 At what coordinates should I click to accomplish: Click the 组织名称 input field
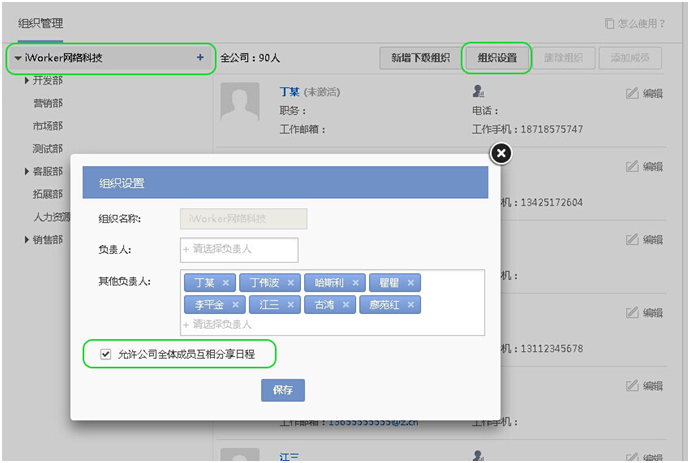pos(243,219)
